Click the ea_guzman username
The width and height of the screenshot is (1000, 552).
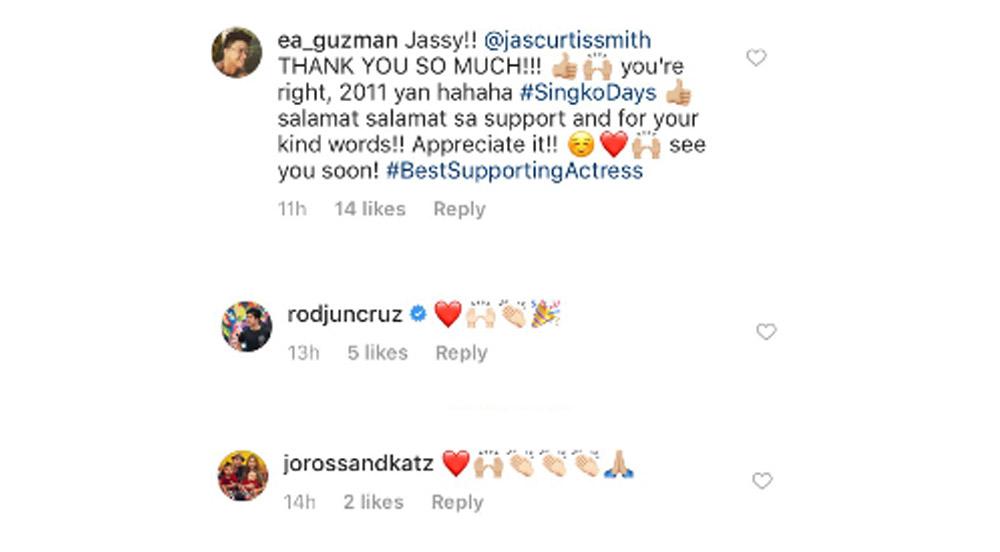point(337,41)
